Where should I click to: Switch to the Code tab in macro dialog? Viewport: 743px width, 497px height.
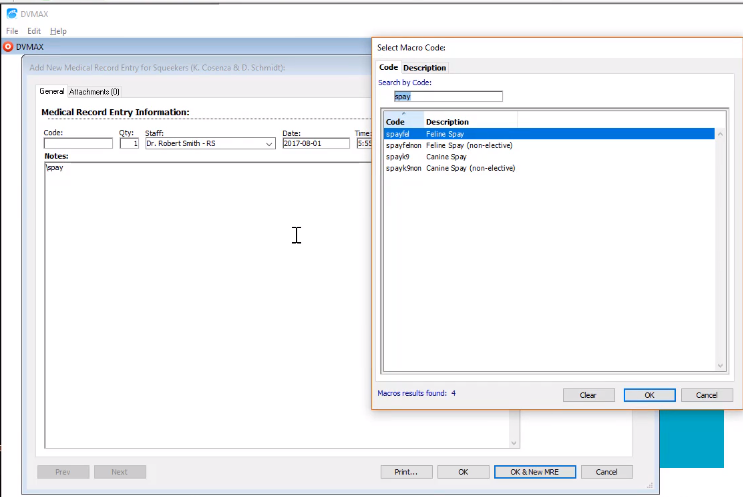(x=388, y=67)
